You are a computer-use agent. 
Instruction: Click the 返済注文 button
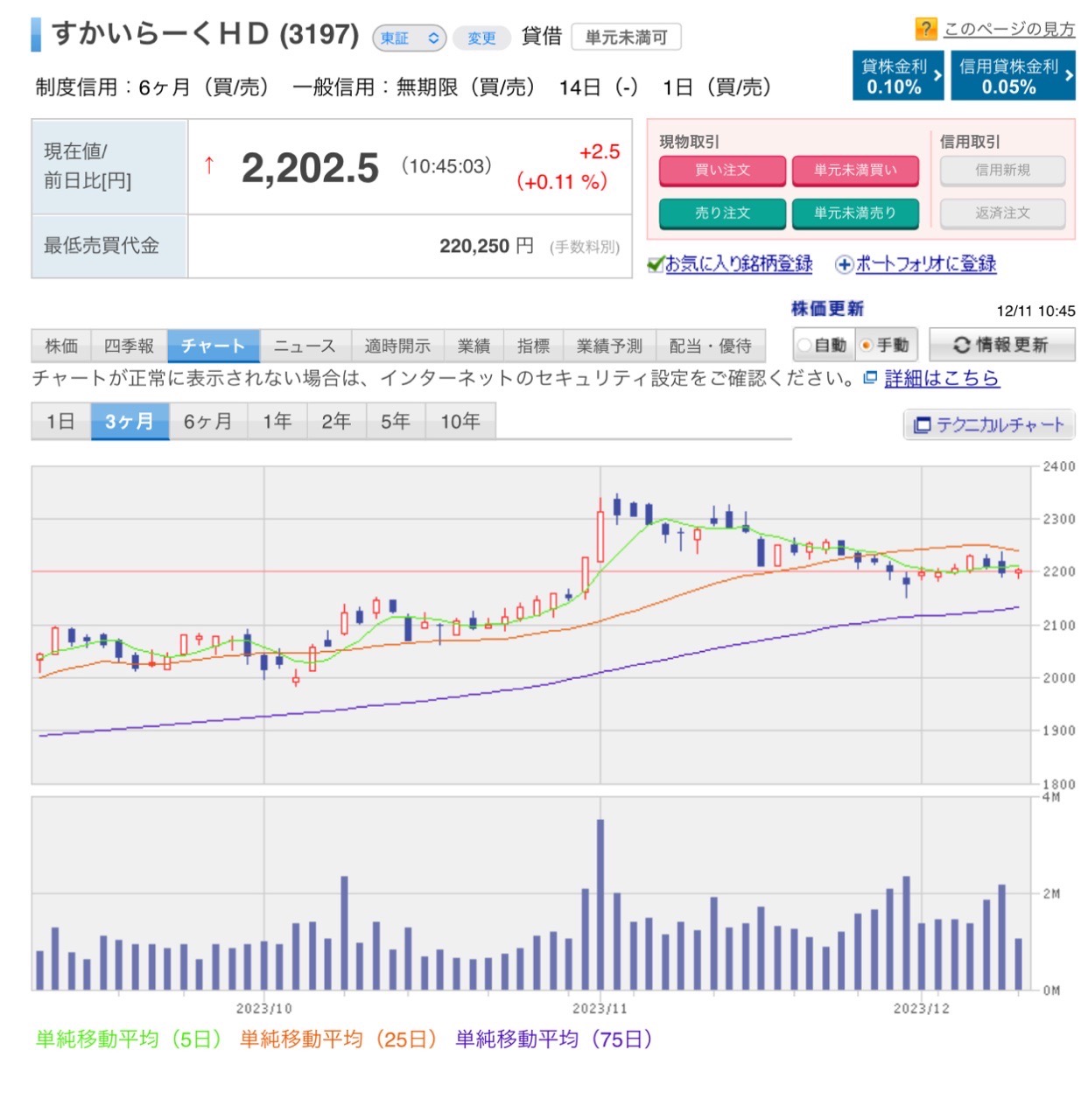[x=1003, y=213]
